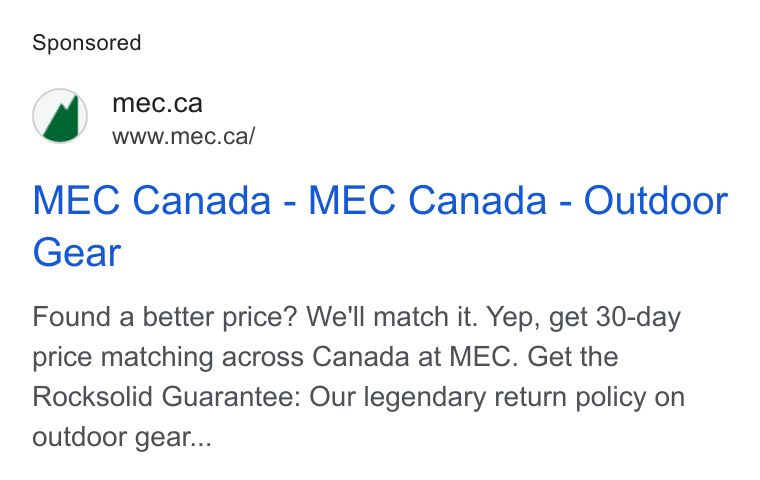The image size is (760, 480).
Task: Open the mec.ca site name
Action: coord(157,103)
